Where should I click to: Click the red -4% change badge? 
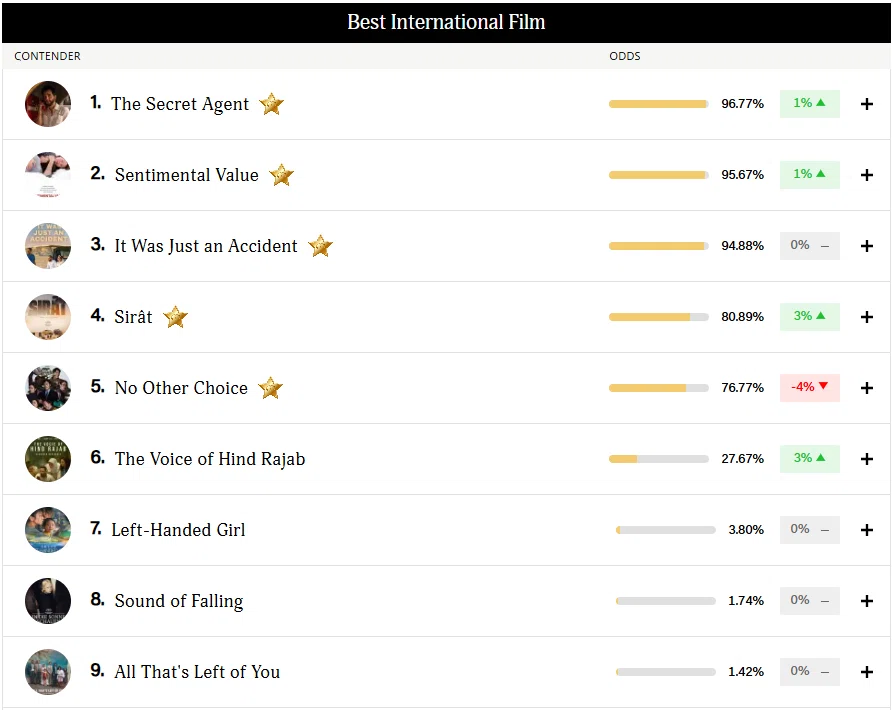[810, 387]
